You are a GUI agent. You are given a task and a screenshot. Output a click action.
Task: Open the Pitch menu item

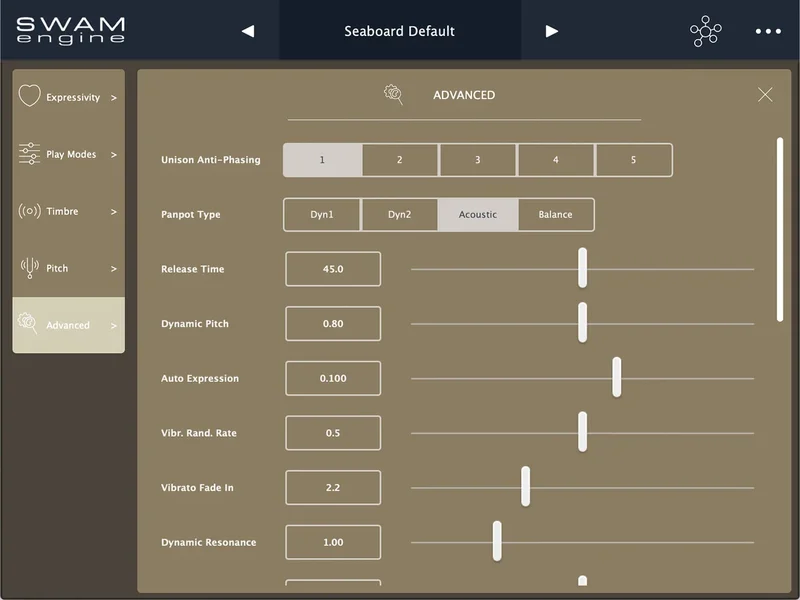click(68, 268)
